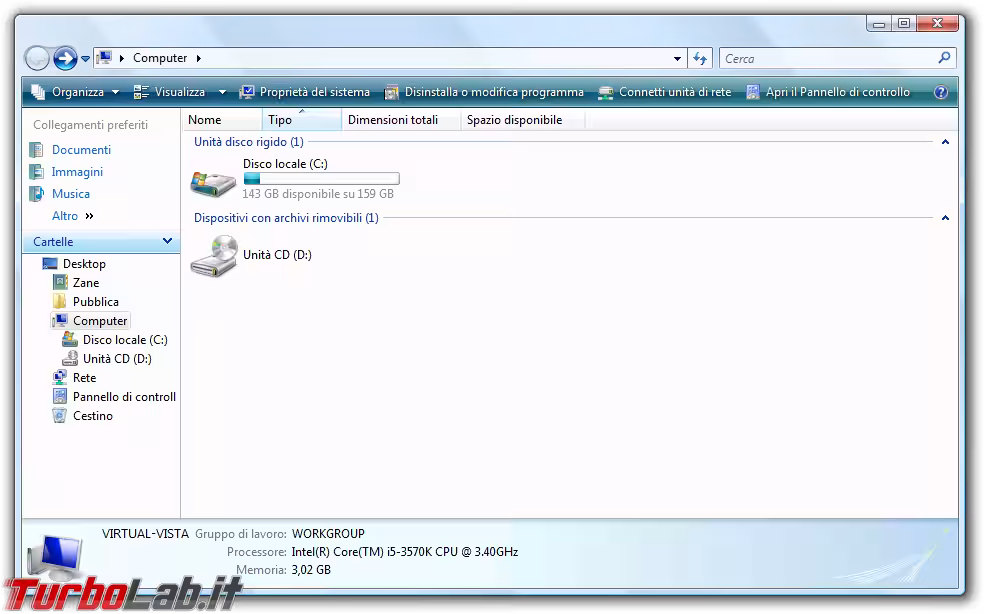Select Dispositivi con archivi rimovibili group header
The width and height of the screenshot is (984, 614).
(x=286, y=218)
